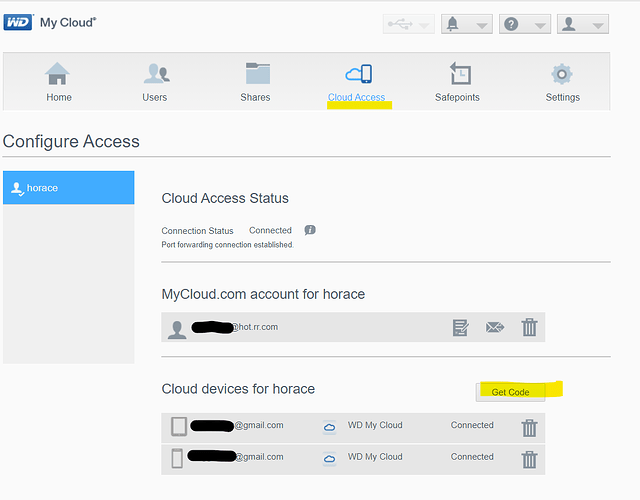Click the Users people icon
The height and width of the screenshot is (500, 640).
point(157,73)
